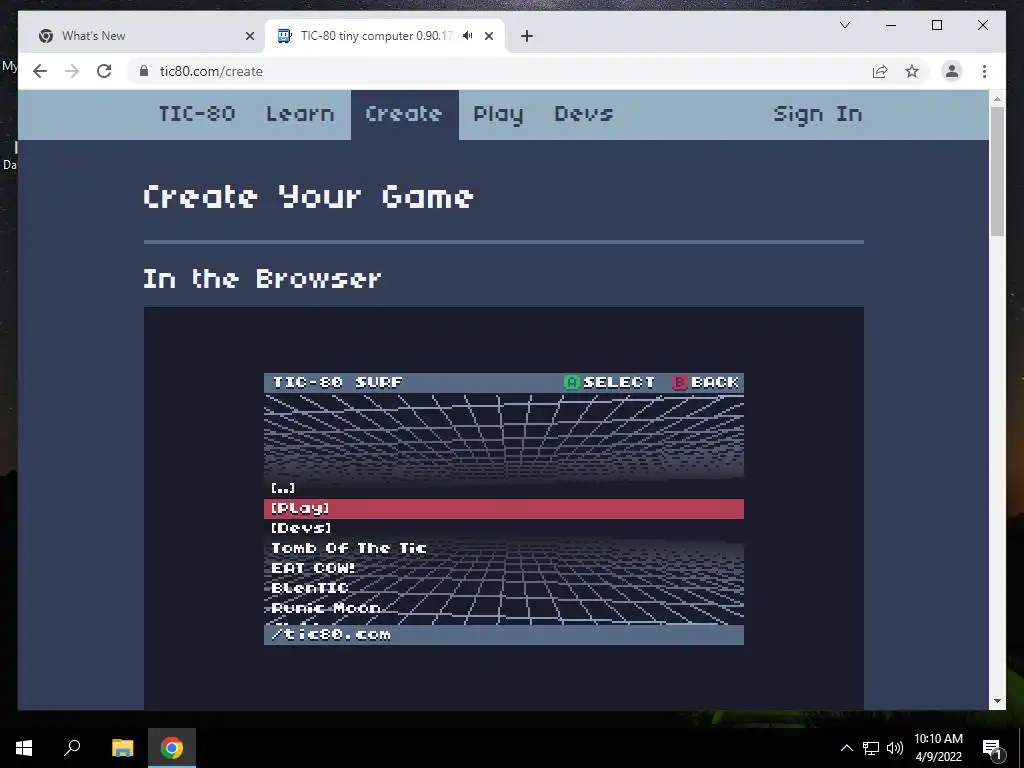Viewport: 1024px width, 768px height.
Task: Open the Play nav item
Action: pos(498,115)
